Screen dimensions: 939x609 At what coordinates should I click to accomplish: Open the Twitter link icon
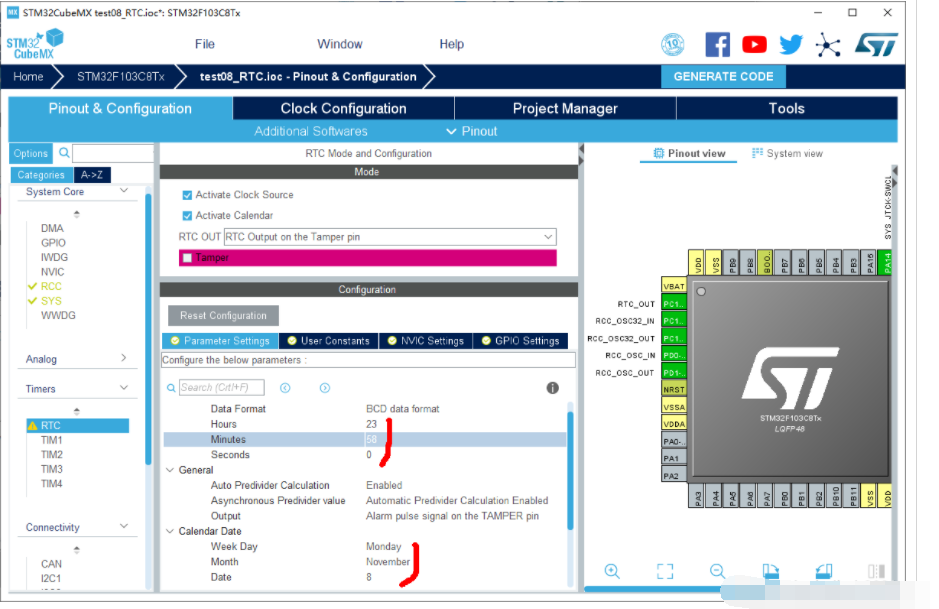click(x=791, y=44)
